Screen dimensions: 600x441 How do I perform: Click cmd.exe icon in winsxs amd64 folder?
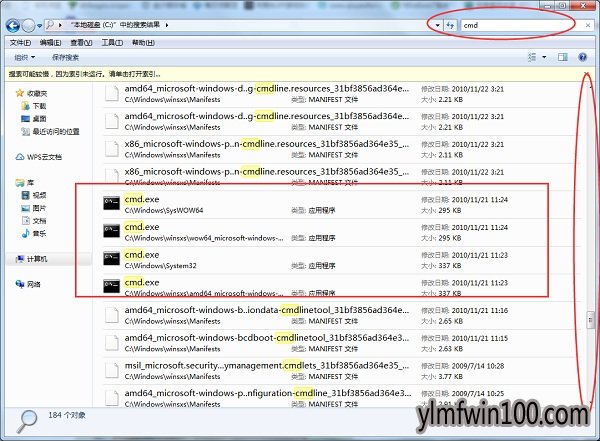(x=111, y=286)
